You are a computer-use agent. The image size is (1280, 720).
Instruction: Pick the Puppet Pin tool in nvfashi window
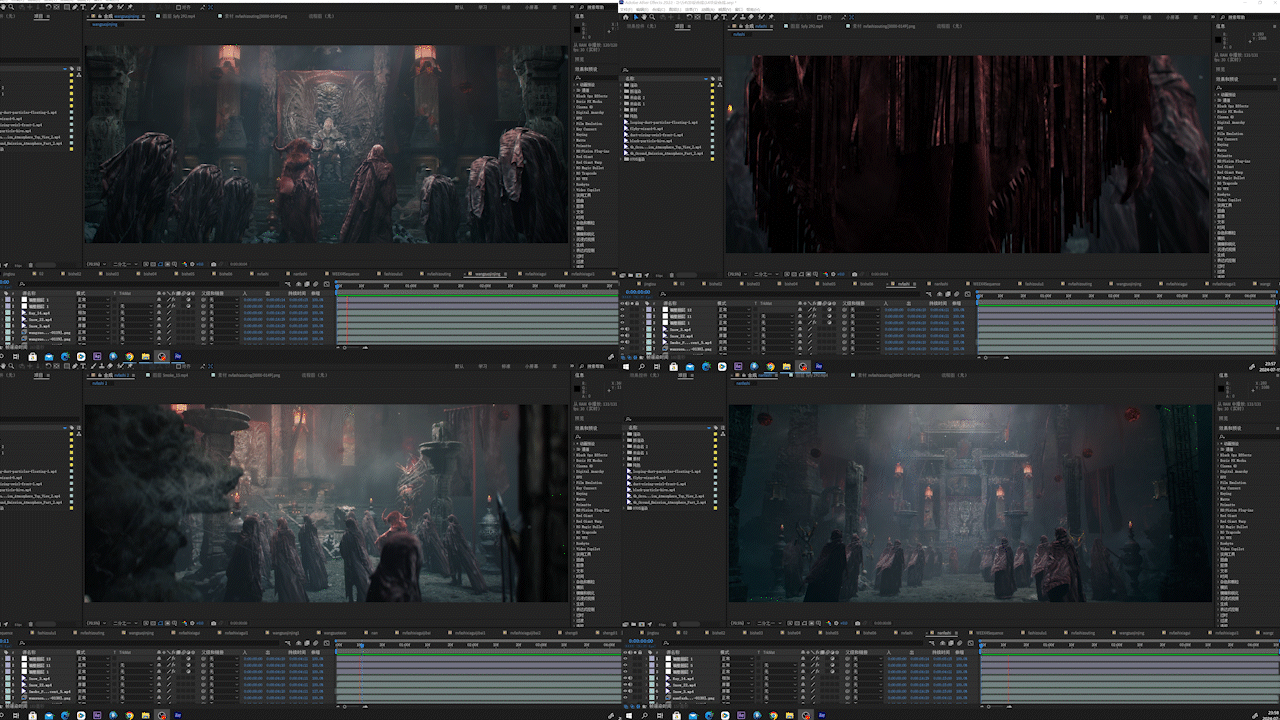[770, 17]
